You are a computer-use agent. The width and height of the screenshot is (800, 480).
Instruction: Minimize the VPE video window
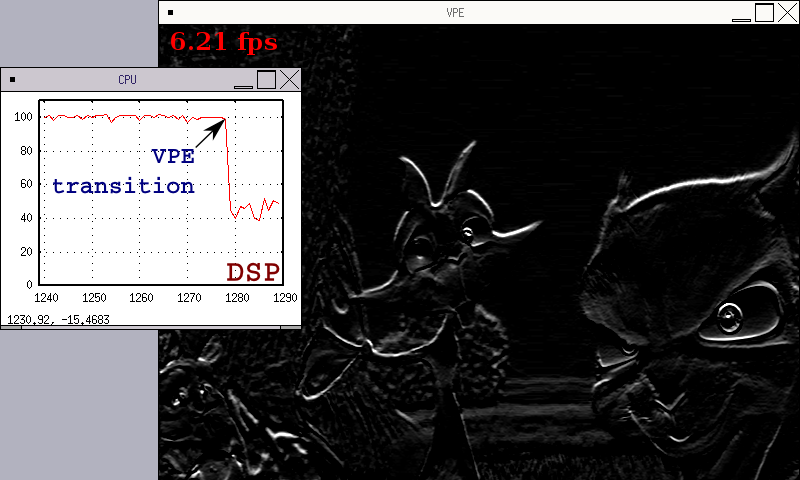741,13
